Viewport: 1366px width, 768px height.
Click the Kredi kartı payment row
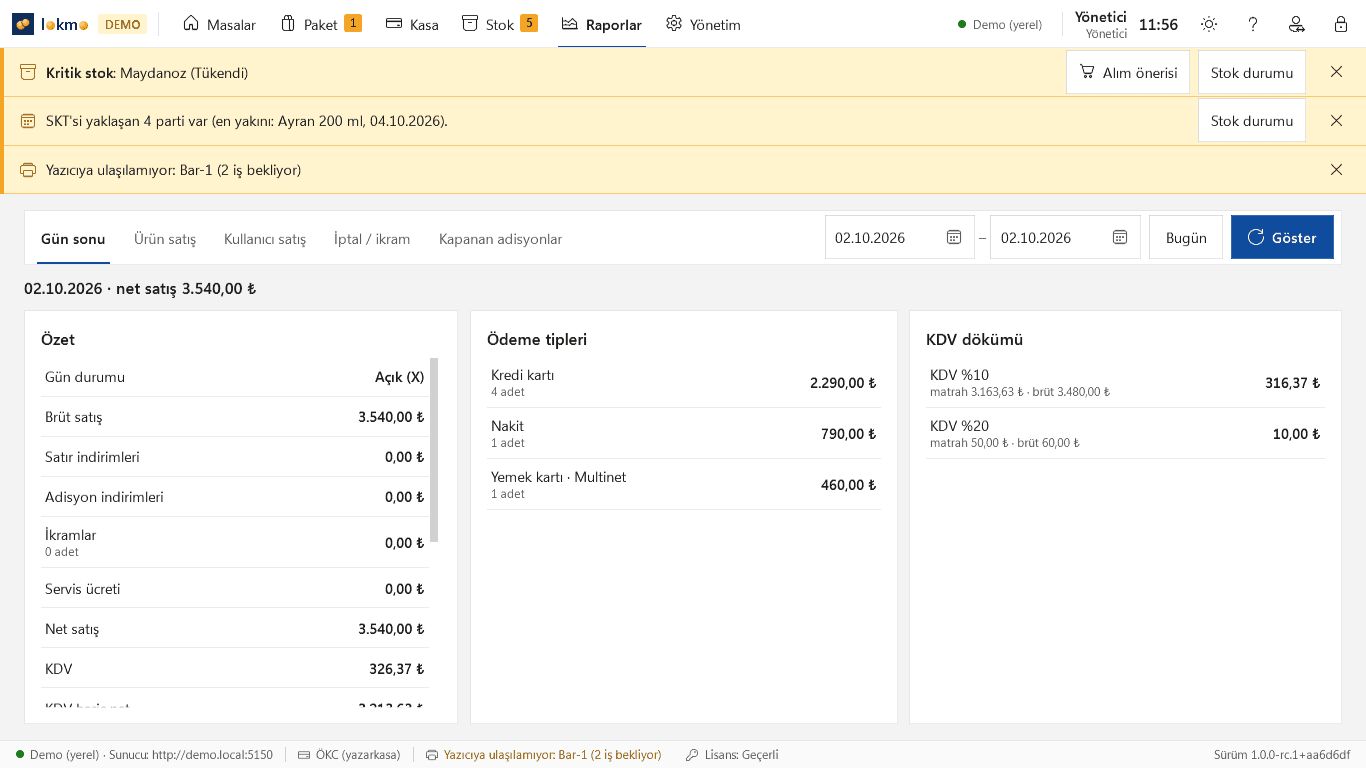(x=684, y=383)
